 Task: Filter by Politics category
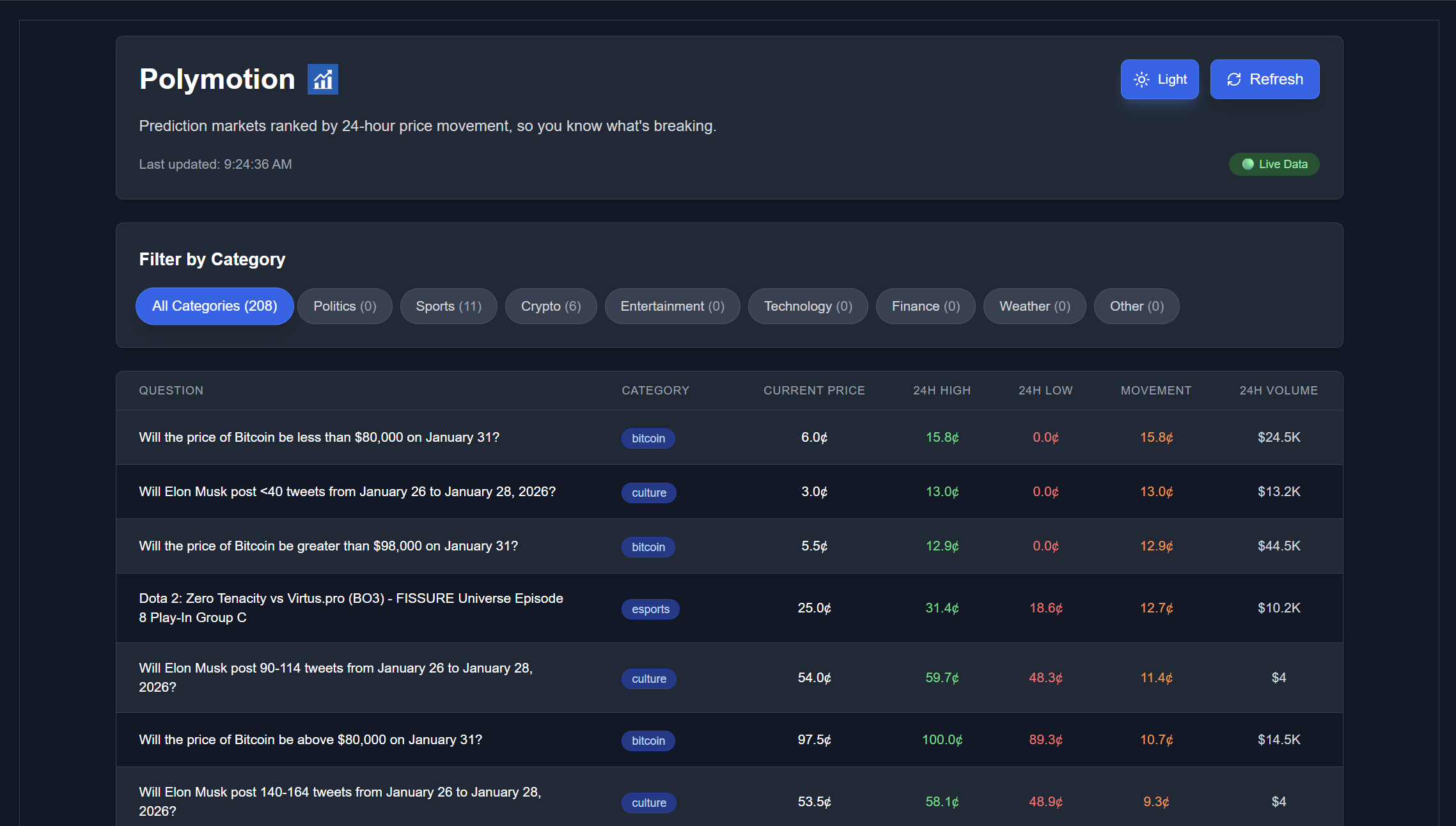[345, 306]
